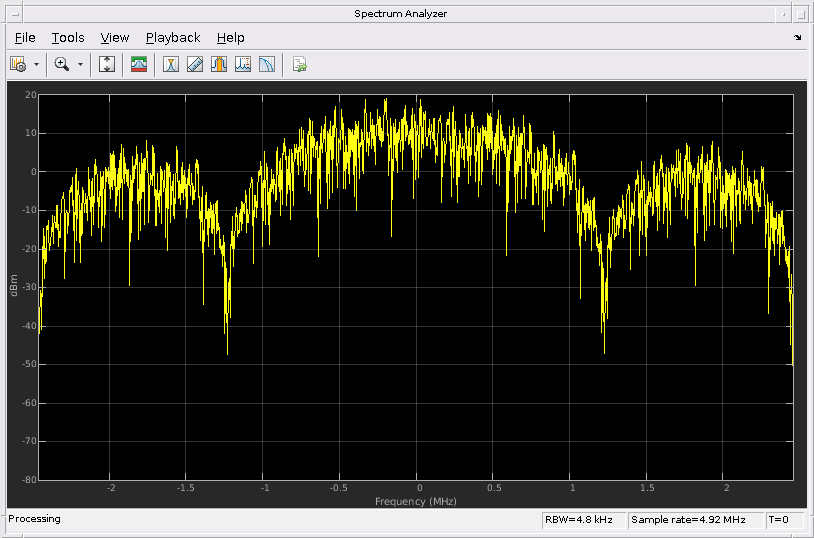Image resolution: width=814 pixels, height=538 pixels.
Task: Toggle the peak finder panel
Action: pyautogui.click(x=218, y=64)
